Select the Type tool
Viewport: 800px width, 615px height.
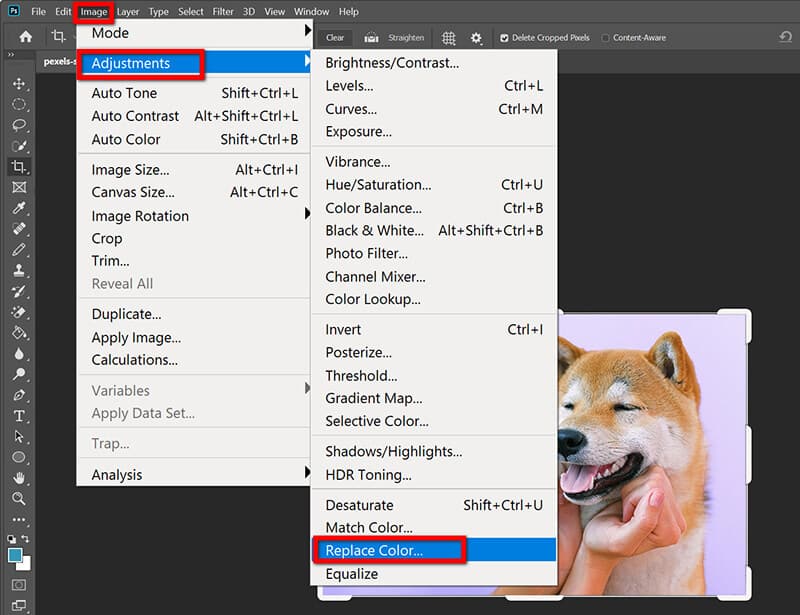tap(18, 418)
